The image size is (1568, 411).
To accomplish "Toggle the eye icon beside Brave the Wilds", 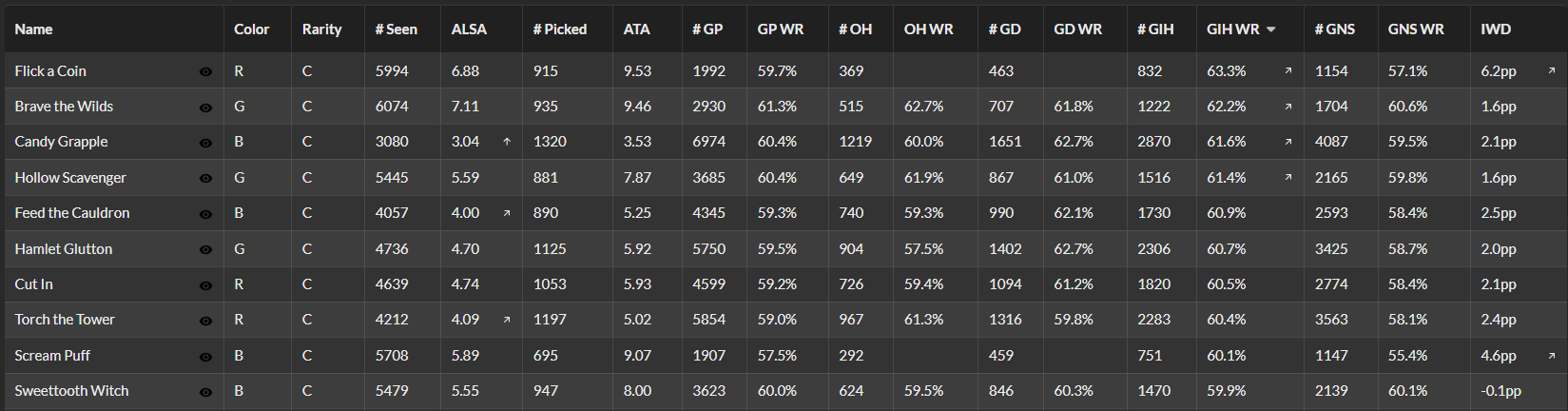I will (205, 108).
